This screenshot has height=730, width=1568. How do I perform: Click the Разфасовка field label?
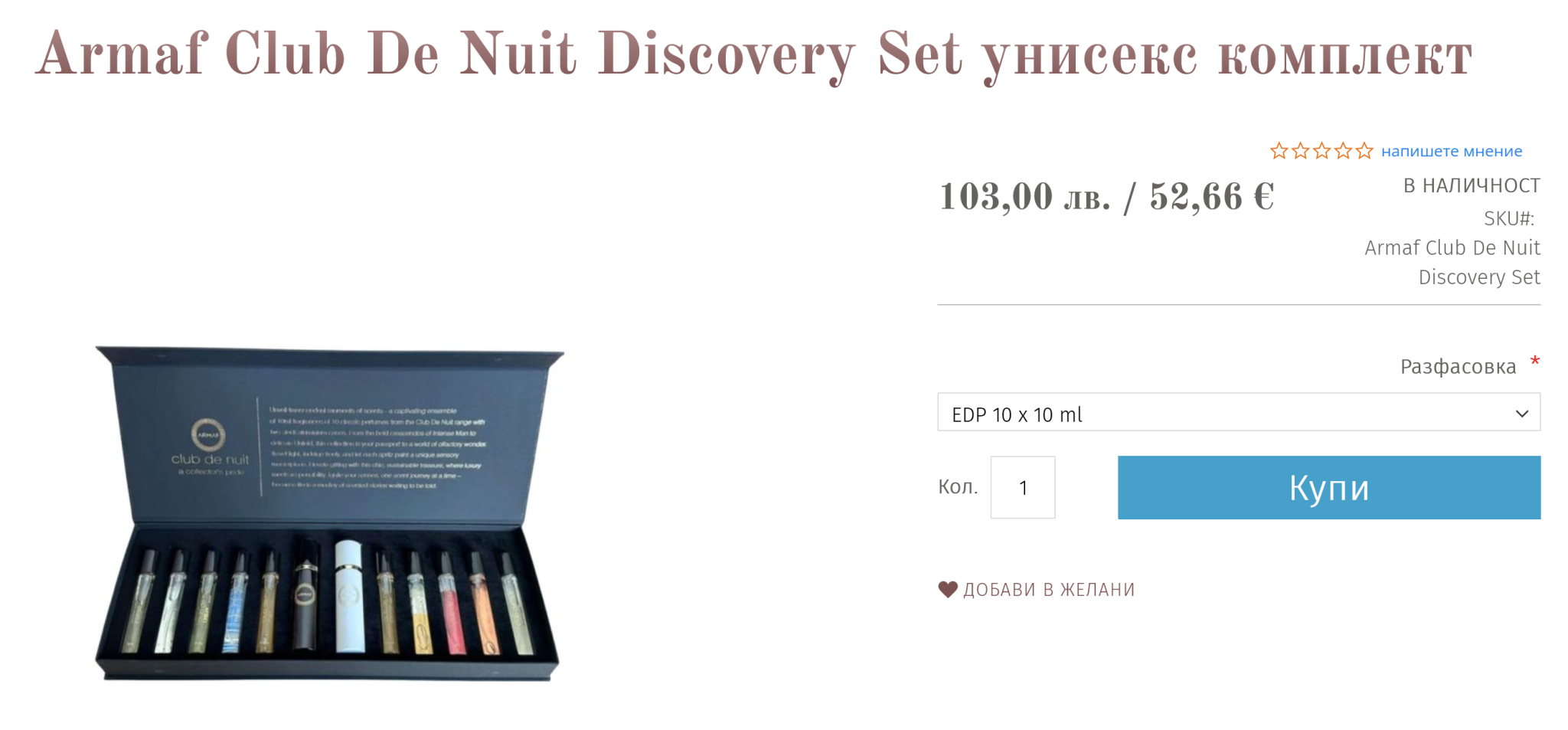[1458, 366]
